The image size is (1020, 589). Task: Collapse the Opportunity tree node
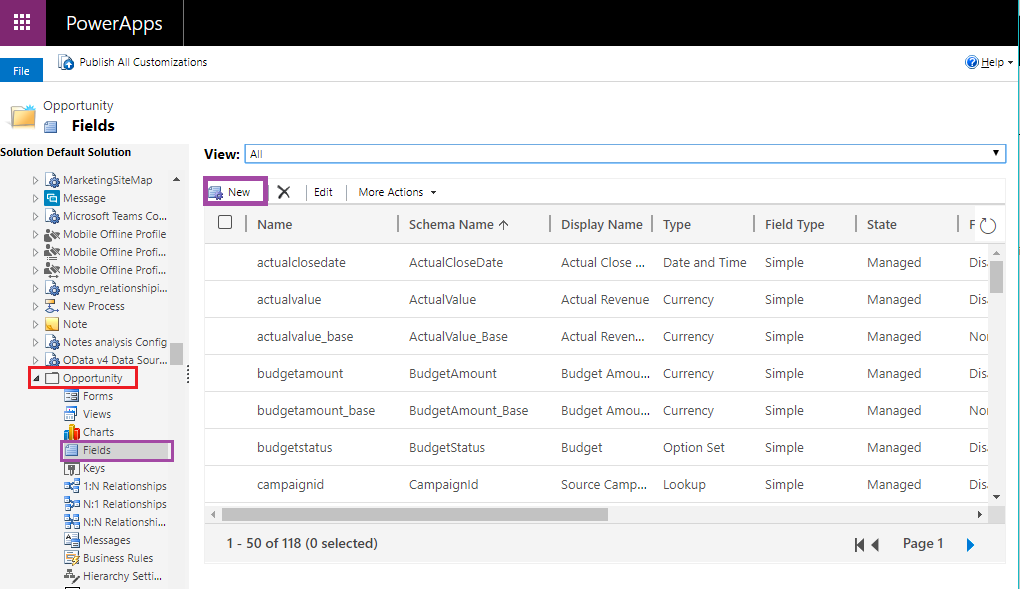click(x=36, y=378)
